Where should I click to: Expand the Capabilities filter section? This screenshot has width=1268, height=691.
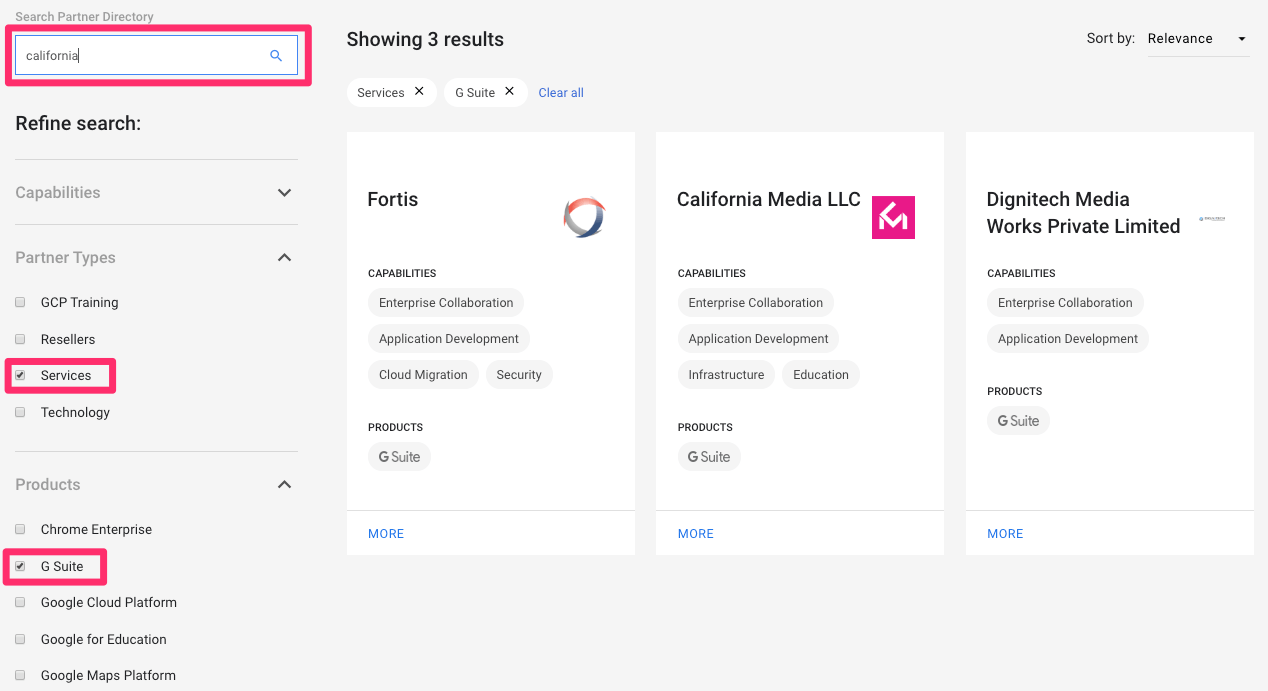(x=284, y=192)
